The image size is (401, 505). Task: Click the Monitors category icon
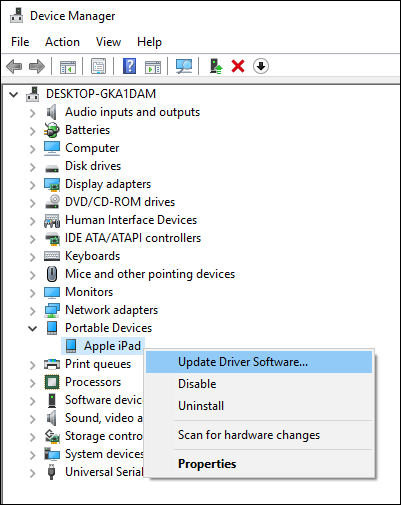point(52,292)
